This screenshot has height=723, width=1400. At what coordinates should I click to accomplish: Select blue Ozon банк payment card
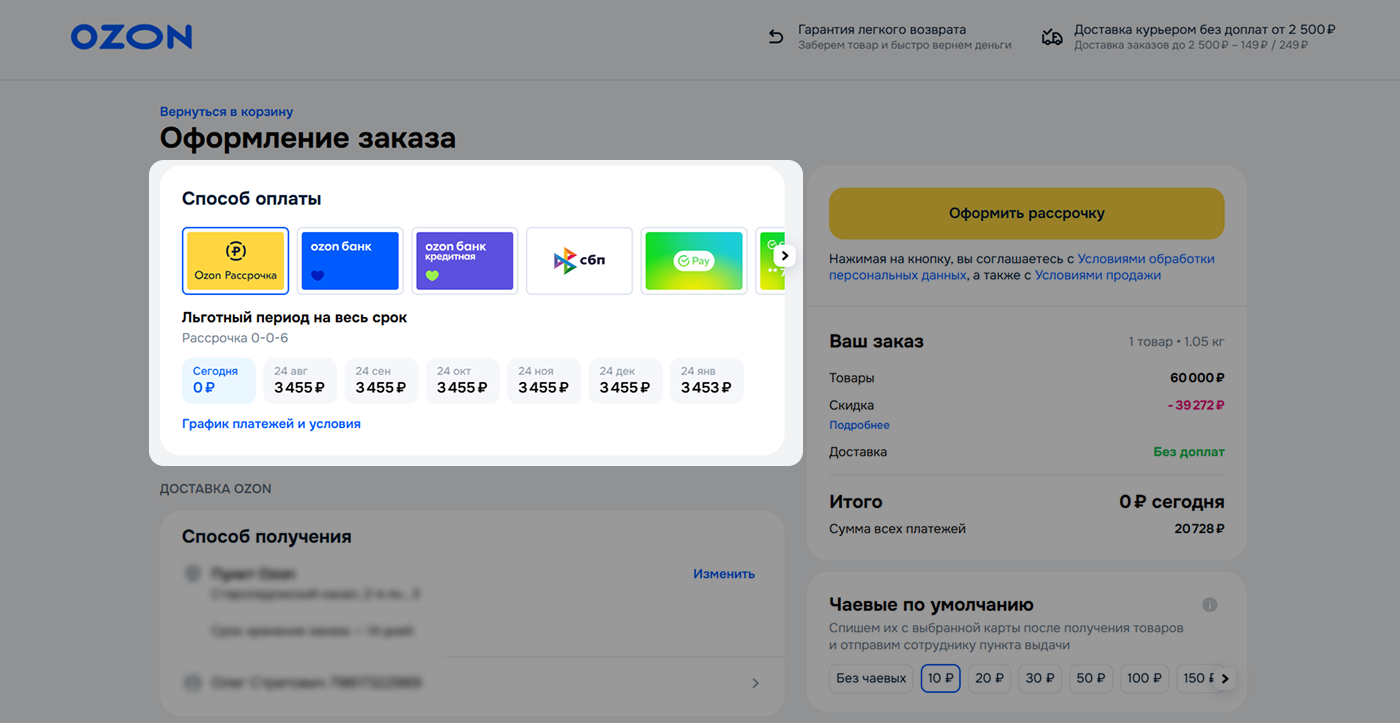[x=350, y=261]
